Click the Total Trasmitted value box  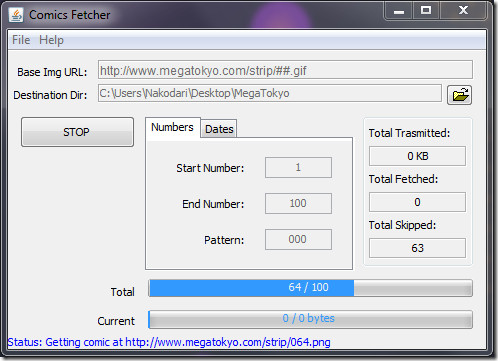(417, 156)
